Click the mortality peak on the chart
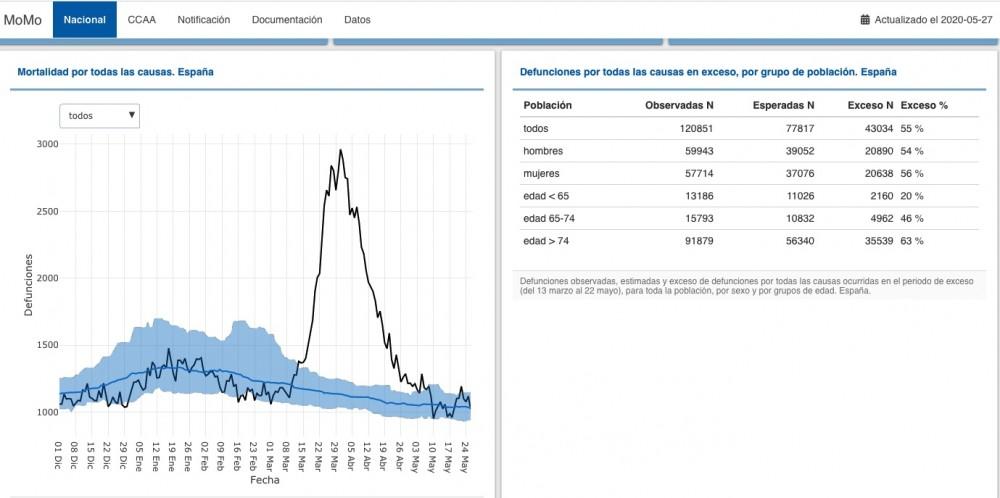1000x498 pixels. (x=340, y=151)
